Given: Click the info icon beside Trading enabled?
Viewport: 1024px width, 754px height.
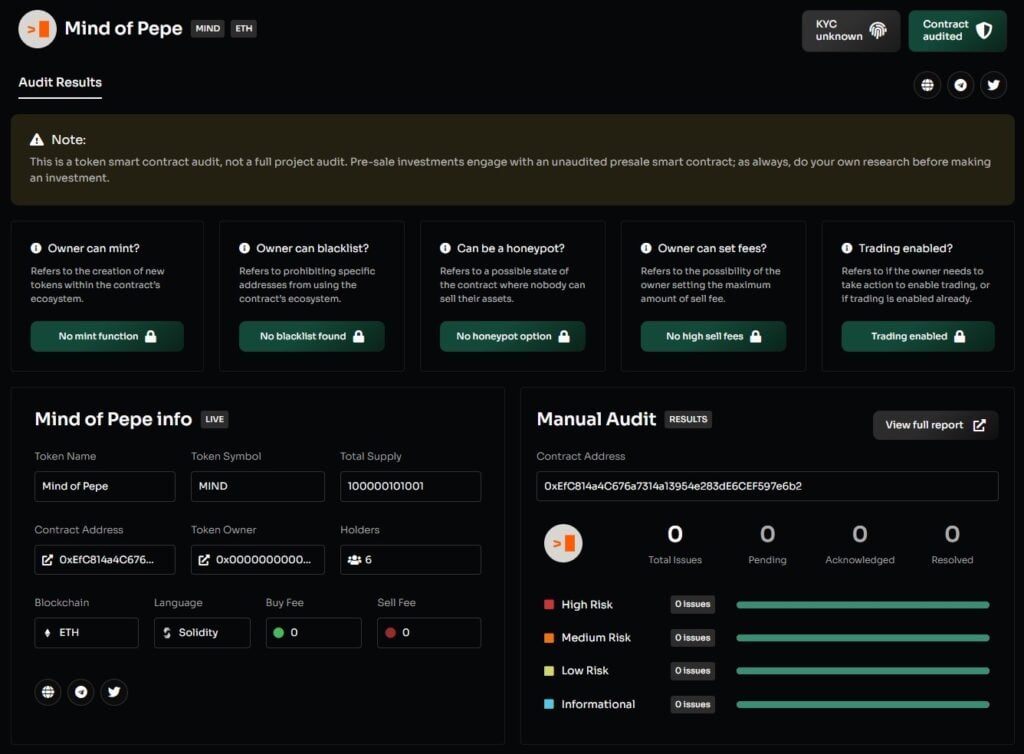Looking at the screenshot, I should 847,248.
